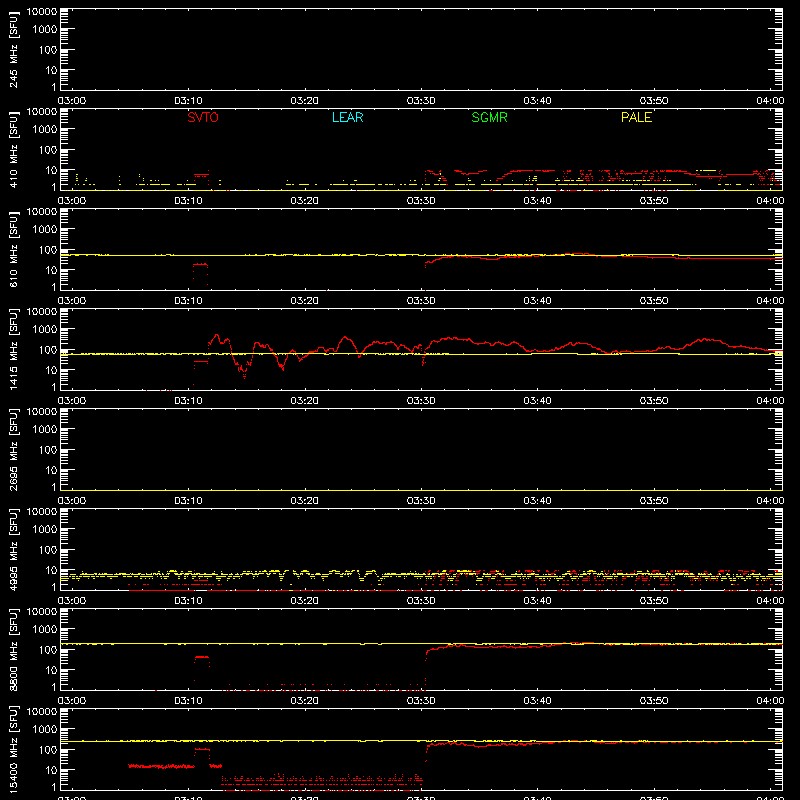
Task: Click 03:00 tick under the 245 MHz panel
Action: coord(72,101)
